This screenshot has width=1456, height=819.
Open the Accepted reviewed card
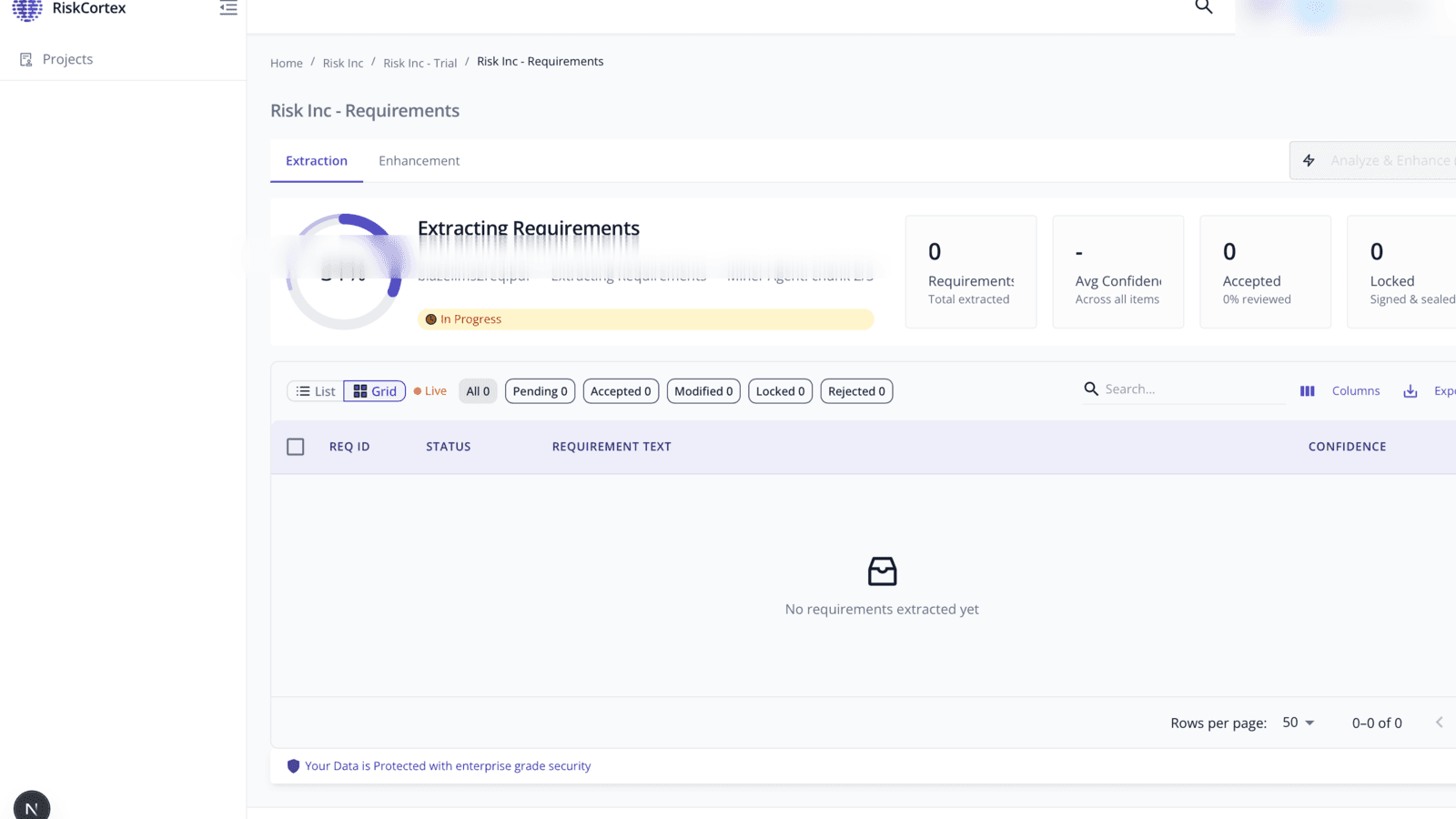[1266, 272]
